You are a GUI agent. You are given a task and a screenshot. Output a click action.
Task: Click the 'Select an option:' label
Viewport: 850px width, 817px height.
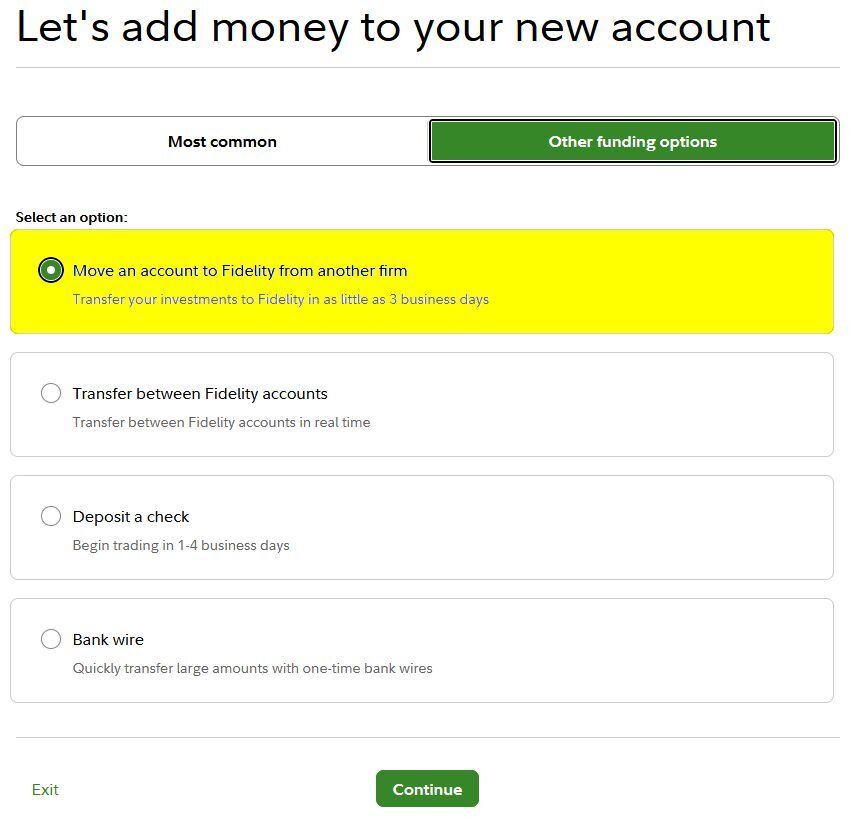[x=72, y=217]
